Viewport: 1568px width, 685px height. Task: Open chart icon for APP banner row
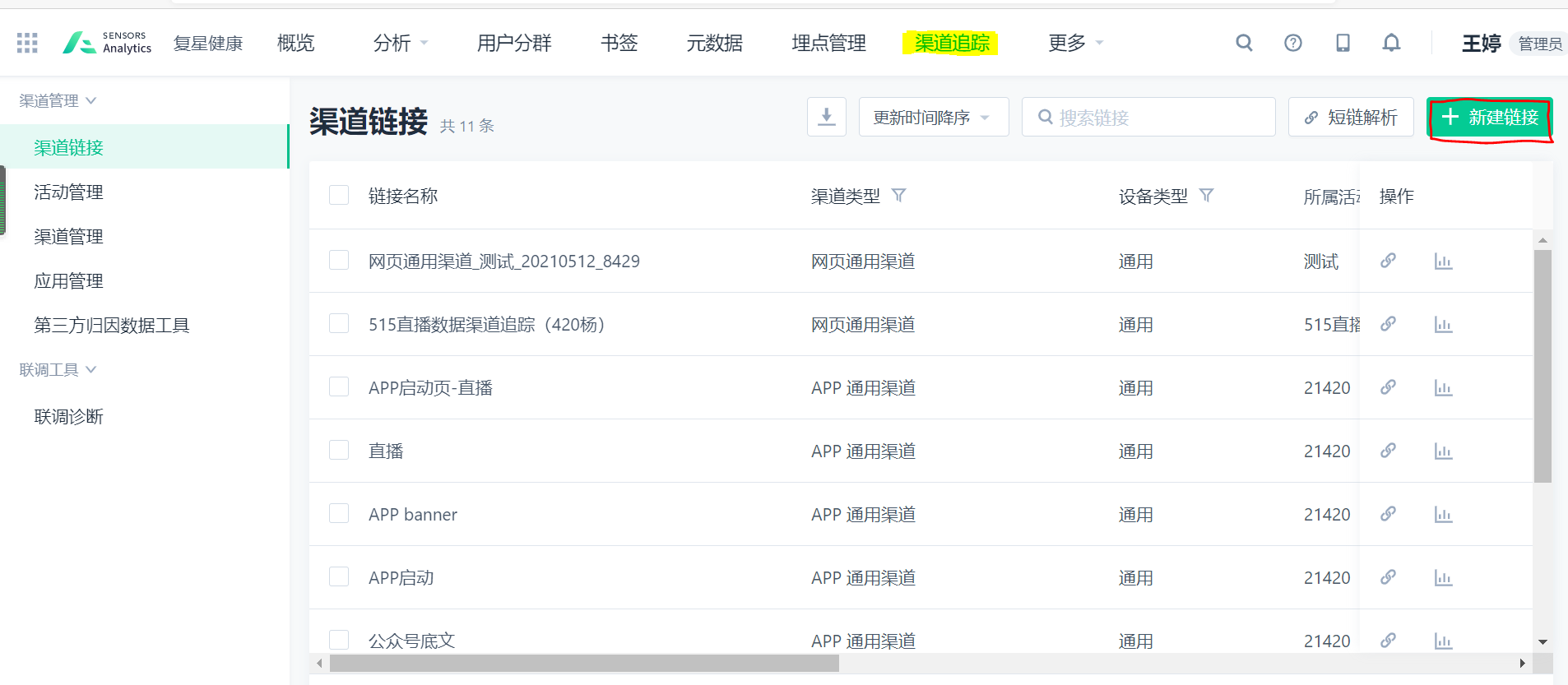click(1443, 515)
